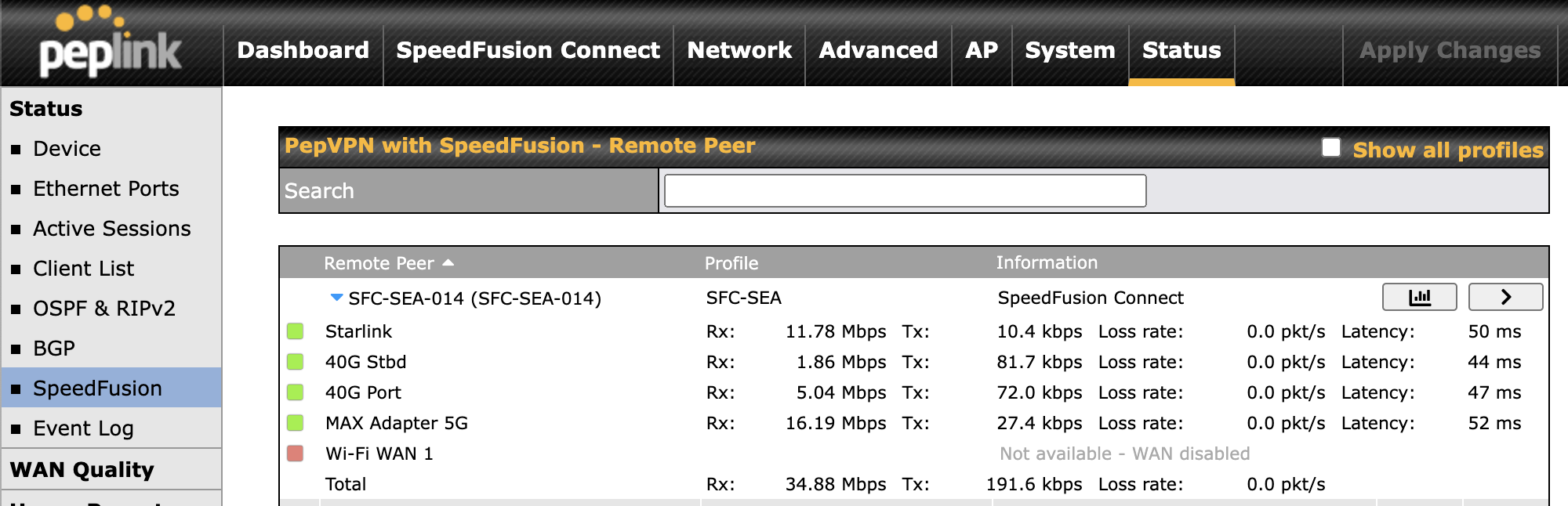Click the Search input field

[x=904, y=190]
